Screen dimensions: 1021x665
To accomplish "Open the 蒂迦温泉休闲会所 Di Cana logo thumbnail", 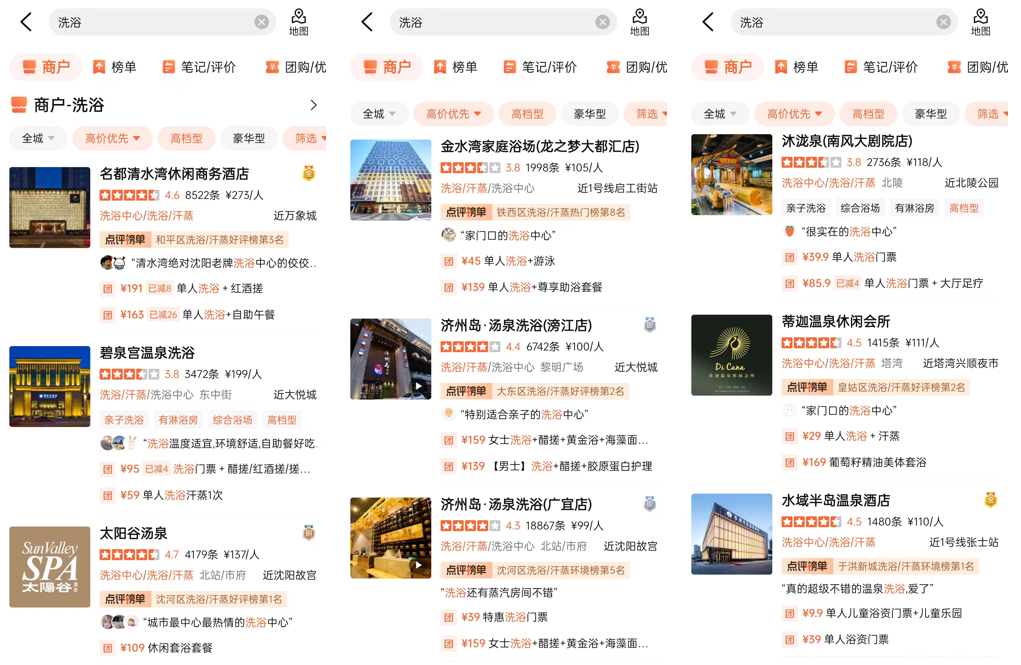I will (x=731, y=355).
